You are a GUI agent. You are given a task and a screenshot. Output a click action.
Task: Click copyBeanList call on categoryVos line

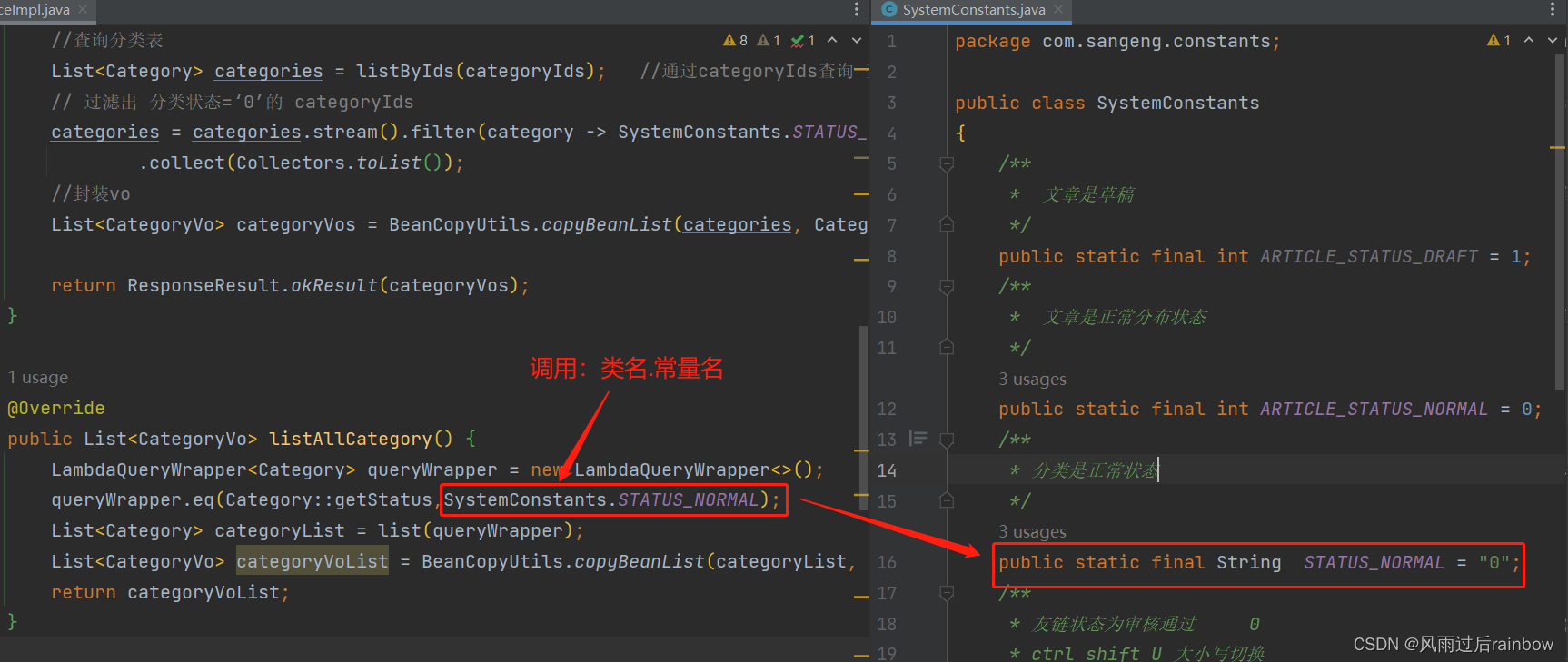(606, 224)
